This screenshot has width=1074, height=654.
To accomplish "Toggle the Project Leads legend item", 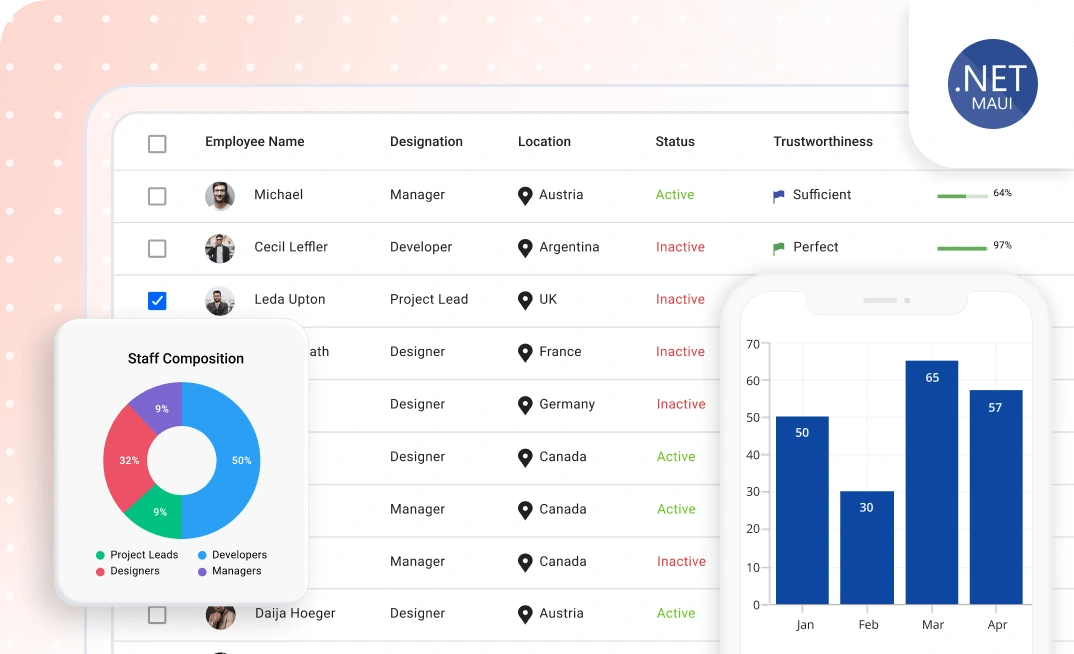I will (137, 555).
